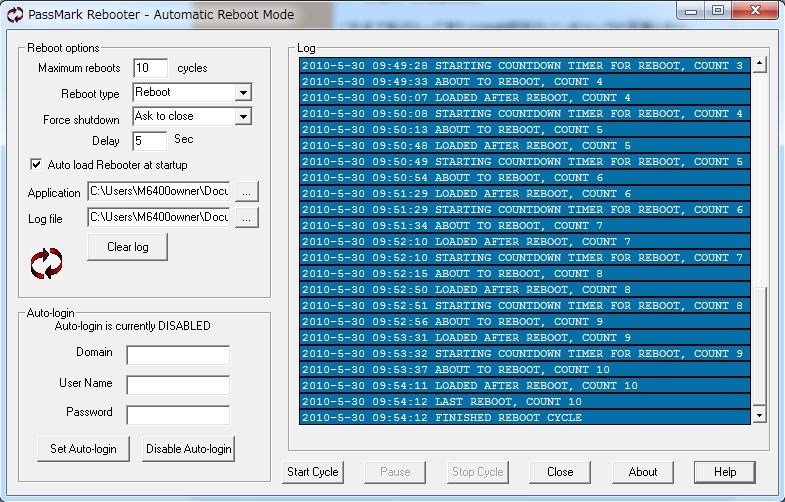The width and height of the screenshot is (785, 502).
Task: Open the Help button
Action: (x=725, y=472)
